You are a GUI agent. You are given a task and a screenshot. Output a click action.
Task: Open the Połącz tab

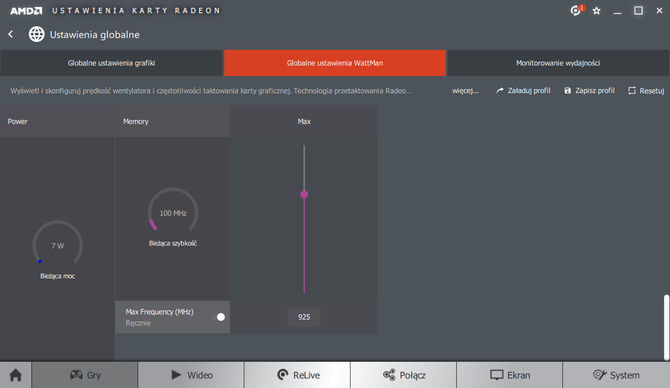click(403, 375)
